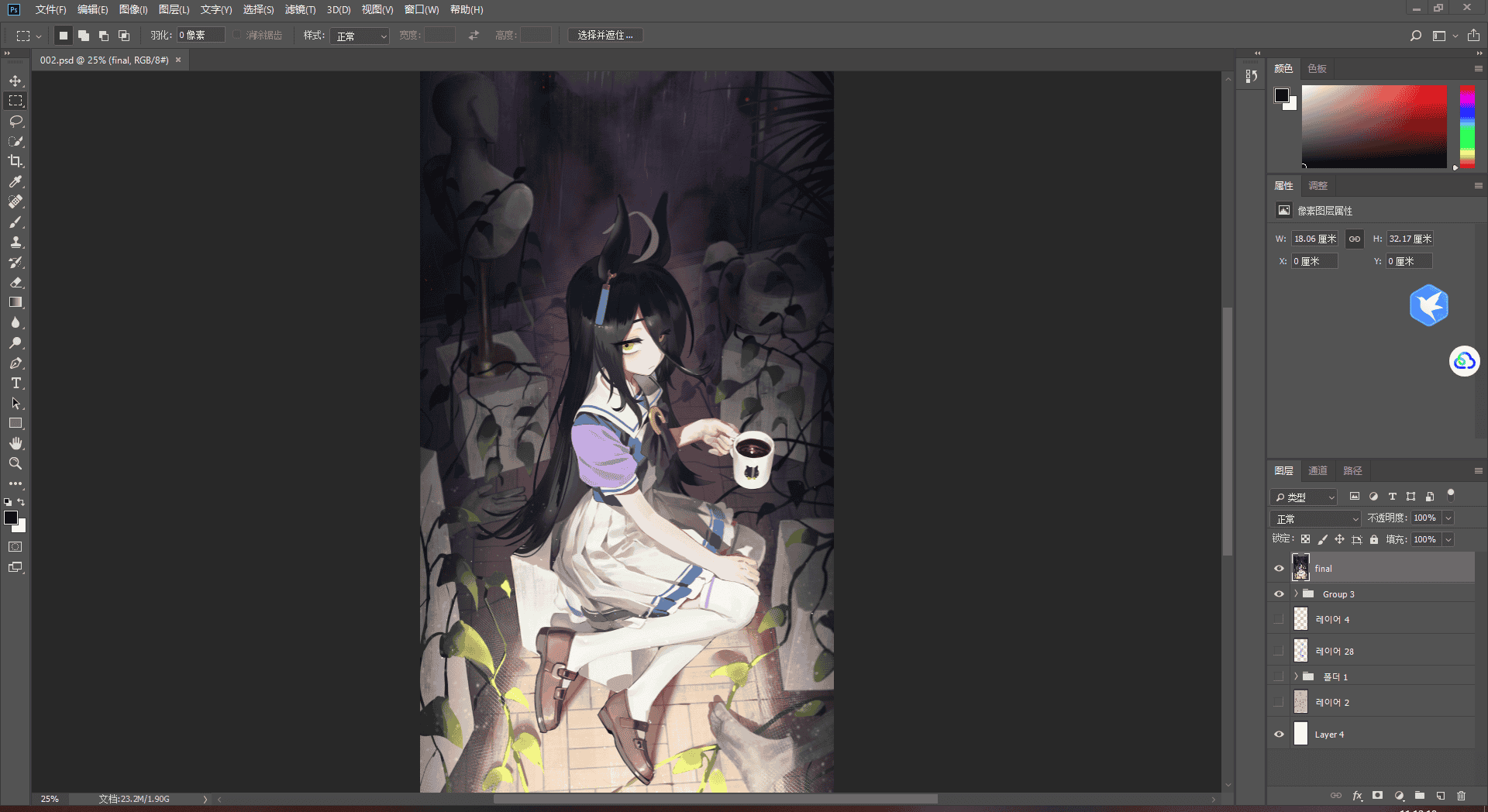Viewport: 1488px width, 812px height.
Task: Close the 002.psd document tab
Action: [178, 60]
